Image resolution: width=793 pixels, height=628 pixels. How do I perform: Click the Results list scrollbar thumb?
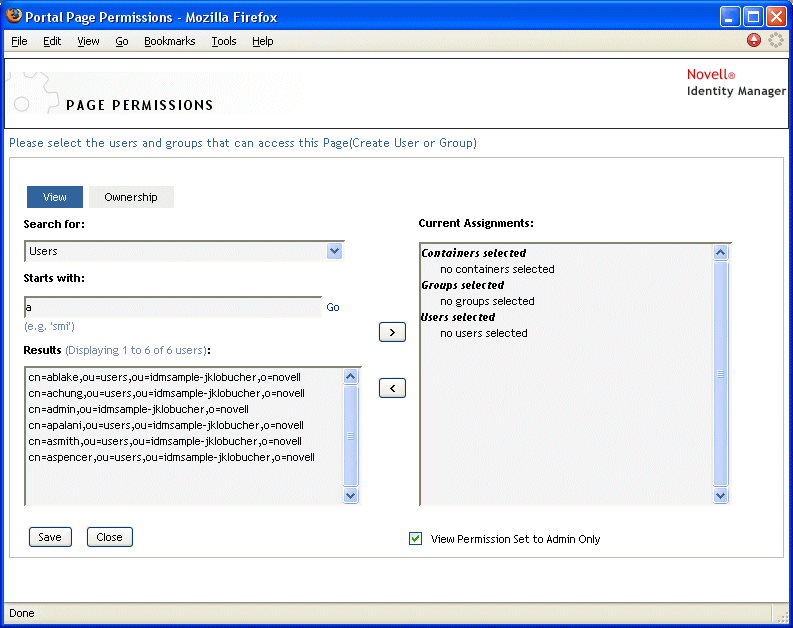pos(350,436)
